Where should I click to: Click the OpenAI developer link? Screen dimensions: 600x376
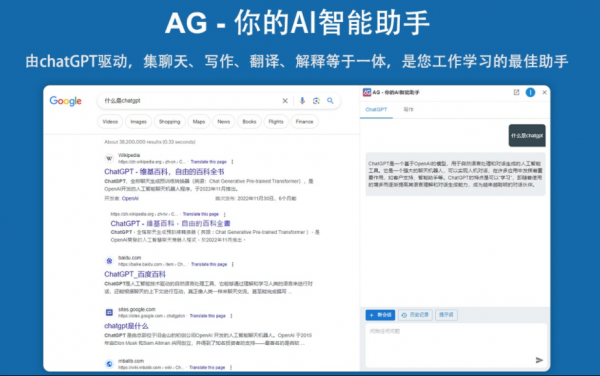point(130,199)
